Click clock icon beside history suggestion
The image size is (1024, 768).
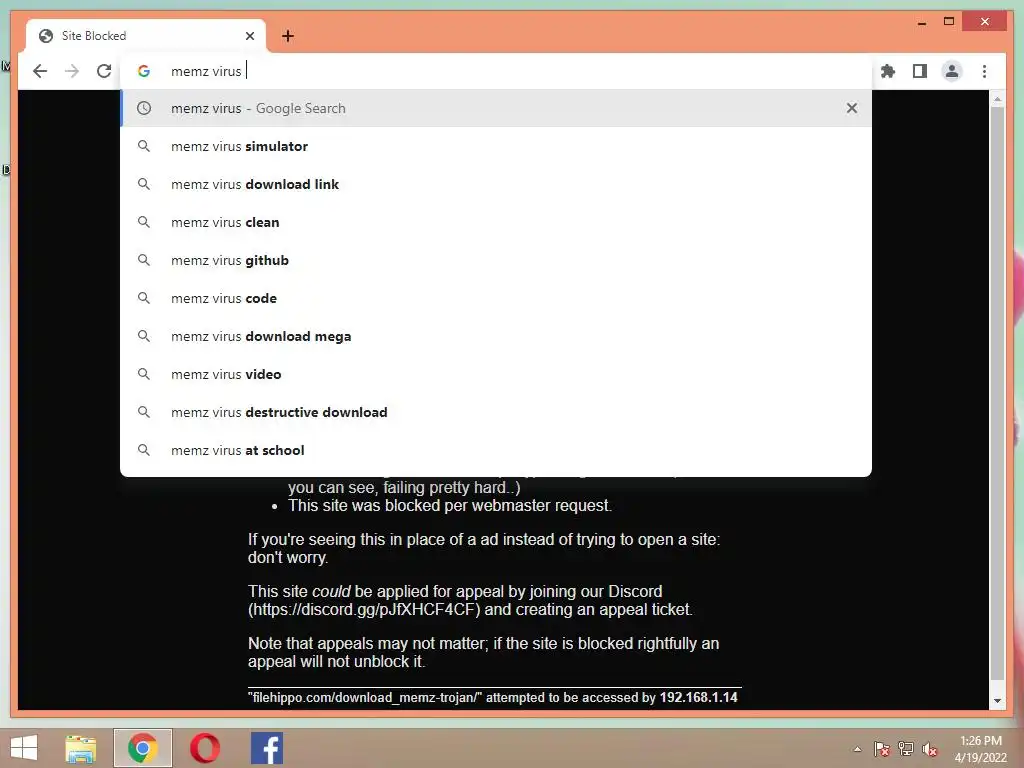coord(144,108)
